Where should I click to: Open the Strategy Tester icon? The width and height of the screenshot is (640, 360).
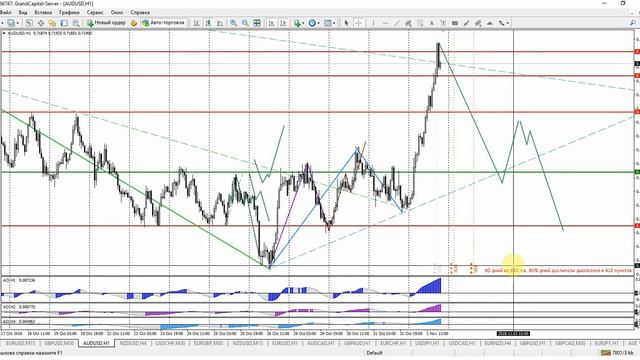(x=76, y=23)
